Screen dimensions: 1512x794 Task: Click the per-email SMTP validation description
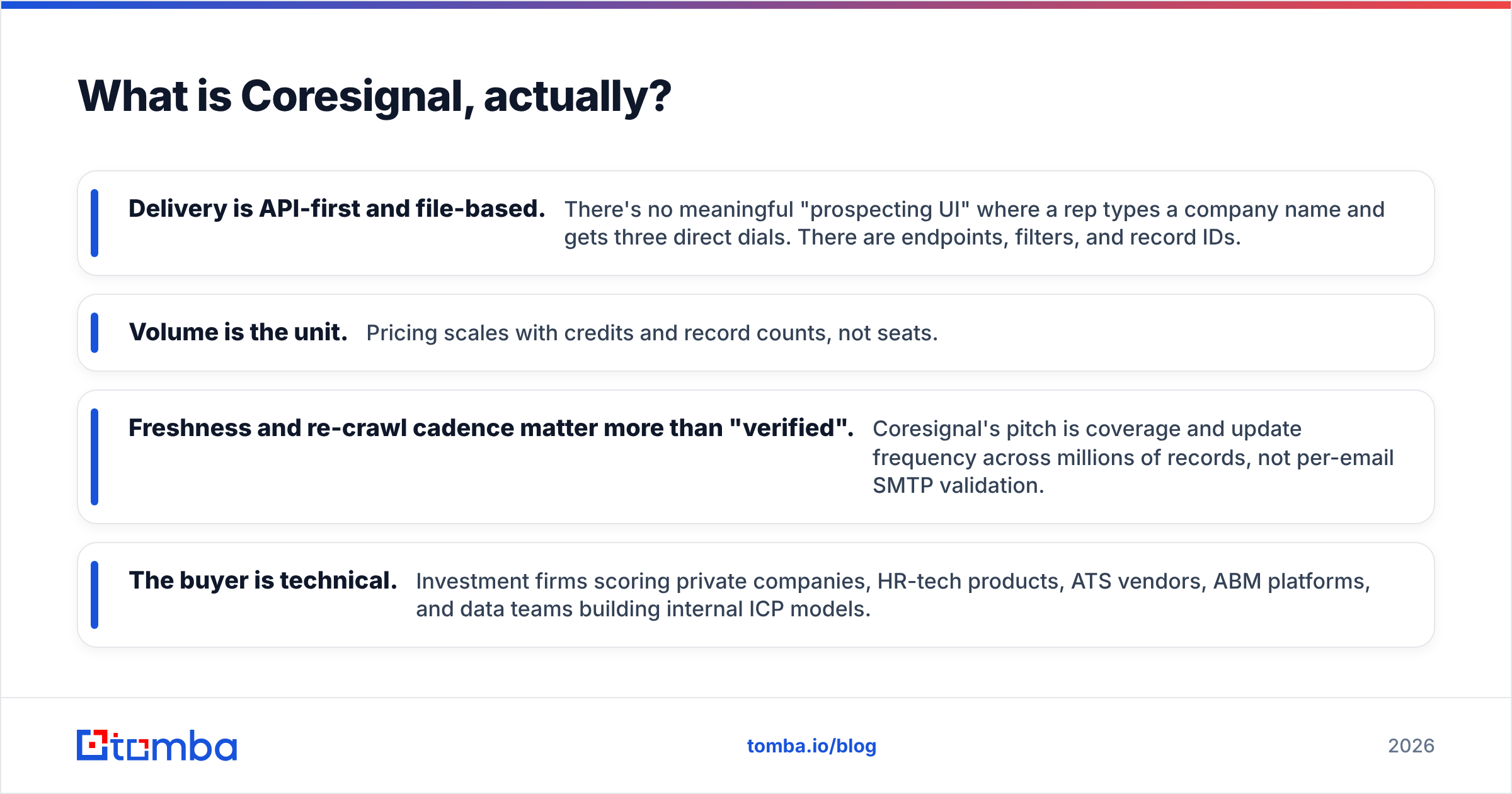[1133, 457]
